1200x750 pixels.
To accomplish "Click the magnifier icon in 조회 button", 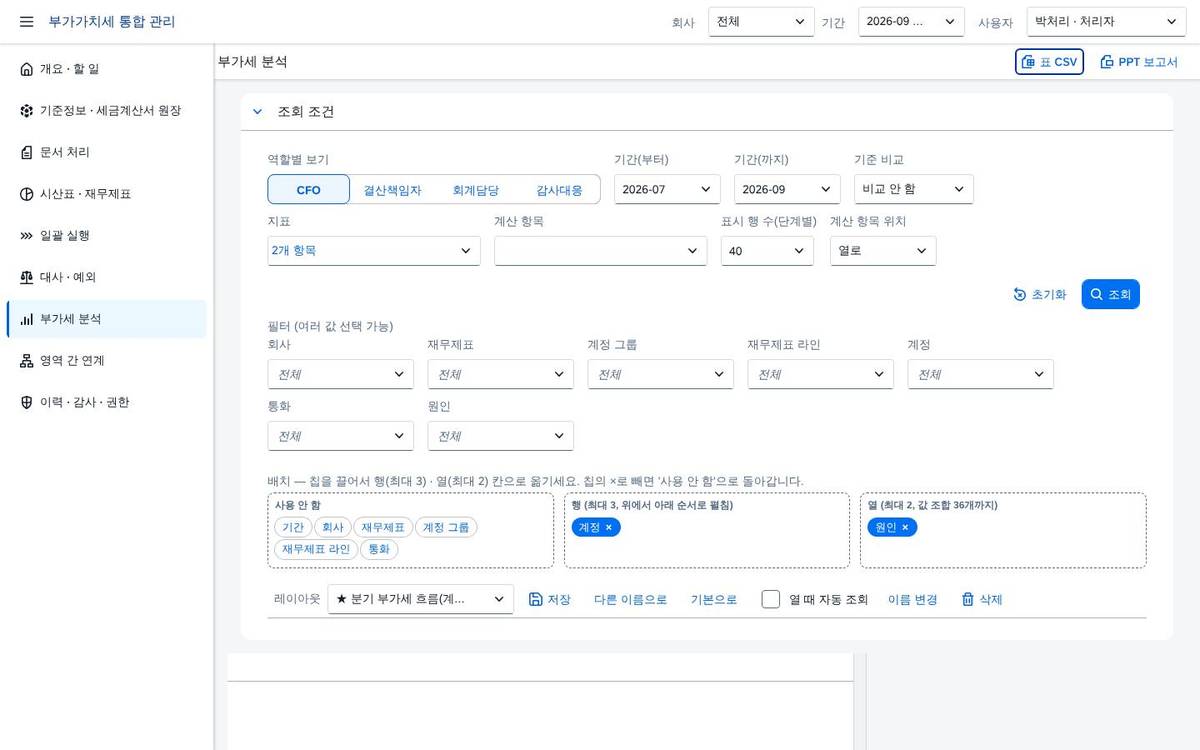I will point(1097,294).
